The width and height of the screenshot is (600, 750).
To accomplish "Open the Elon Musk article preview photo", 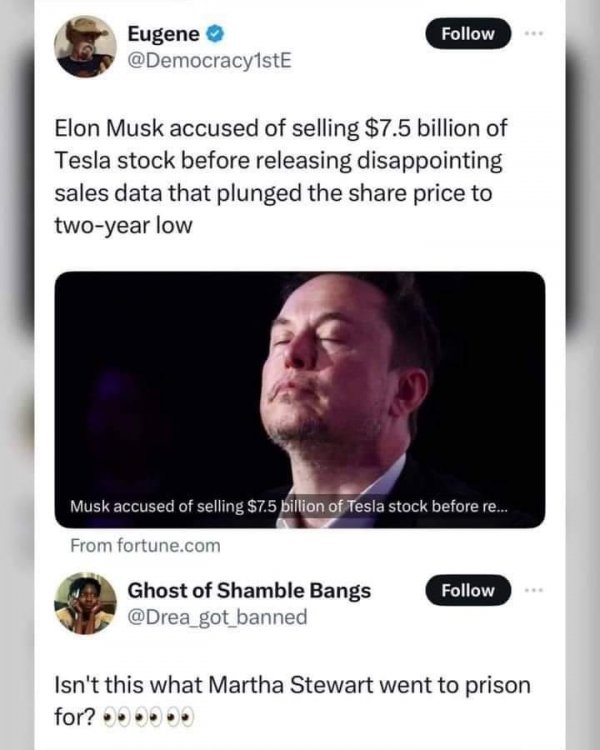I will [x=300, y=380].
